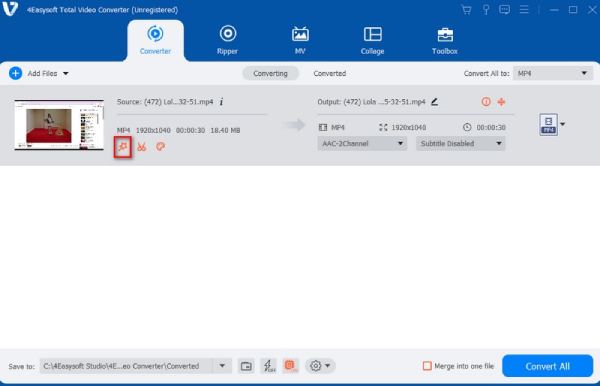Toggle the lightning acceleration icon

click(x=269, y=366)
